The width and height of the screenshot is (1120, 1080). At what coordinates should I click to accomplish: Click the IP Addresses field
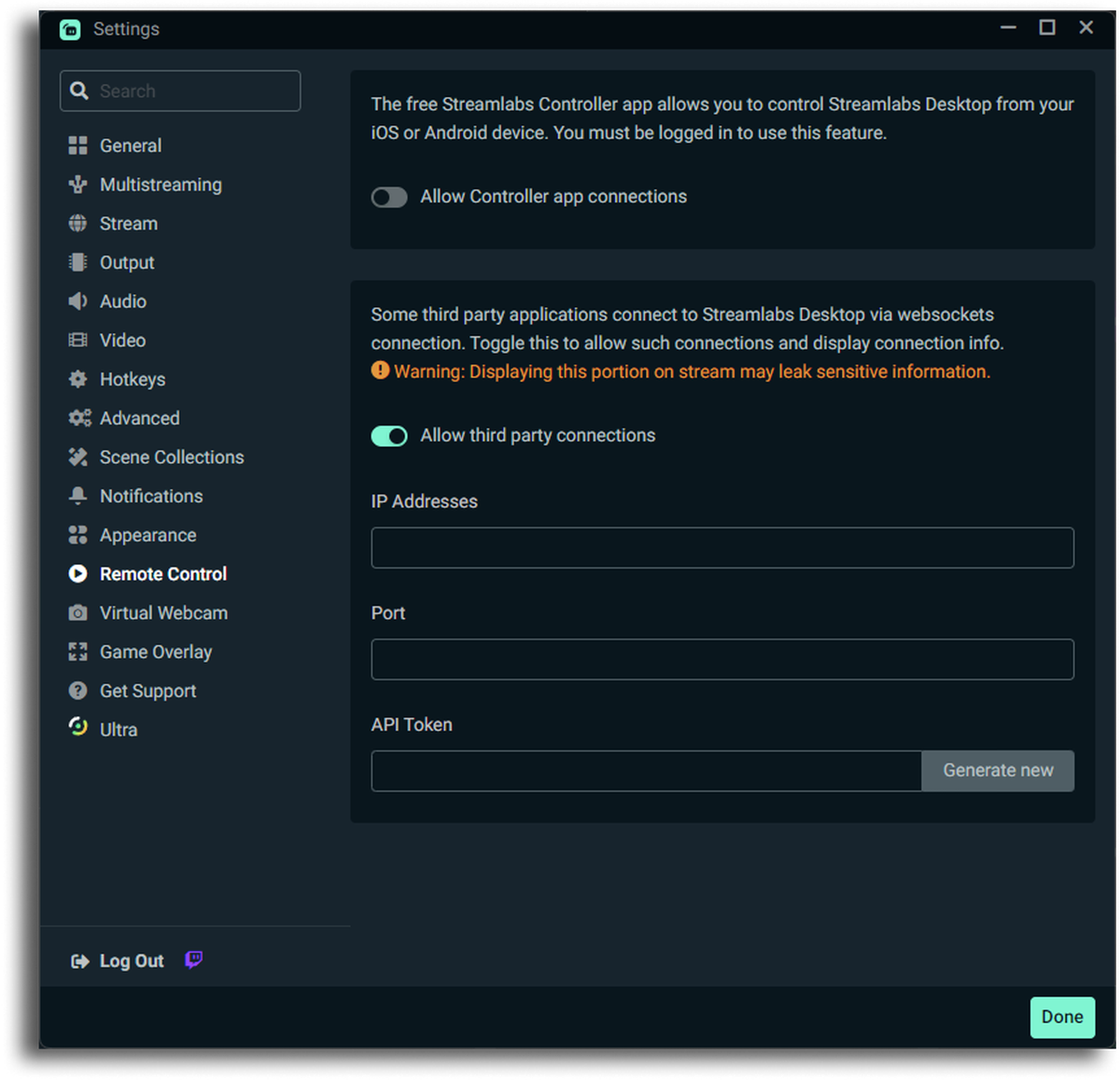tap(722, 548)
